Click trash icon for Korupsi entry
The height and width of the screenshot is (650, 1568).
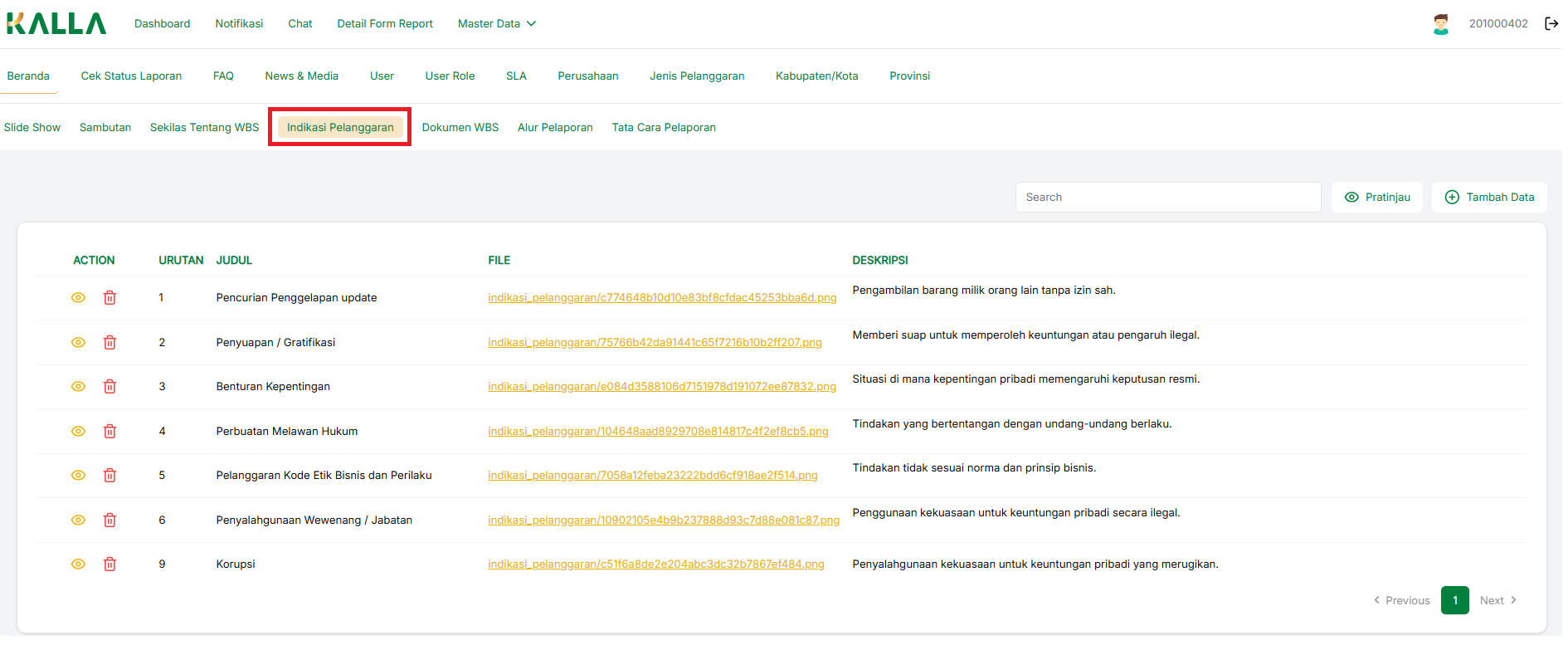pos(110,564)
